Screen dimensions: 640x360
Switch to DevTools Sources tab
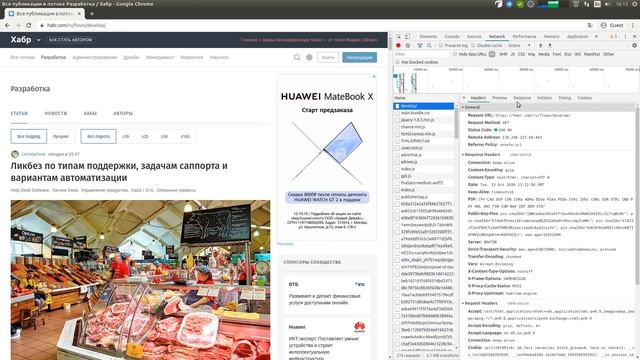pyautogui.click(x=474, y=36)
